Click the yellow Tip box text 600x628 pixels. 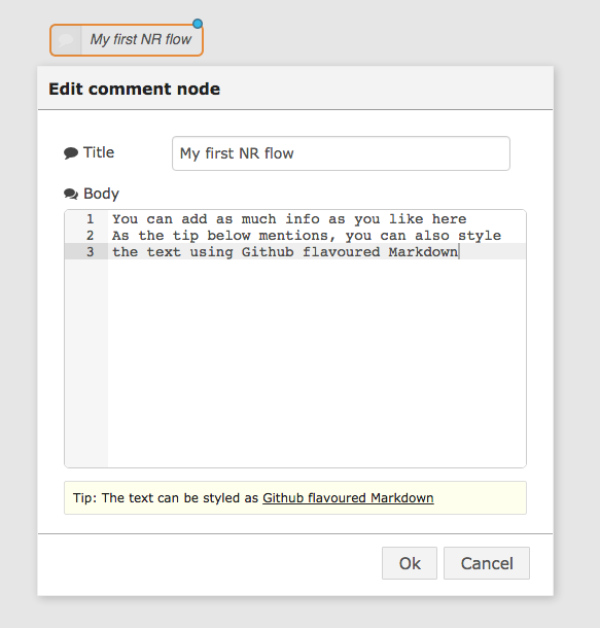click(x=166, y=497)
